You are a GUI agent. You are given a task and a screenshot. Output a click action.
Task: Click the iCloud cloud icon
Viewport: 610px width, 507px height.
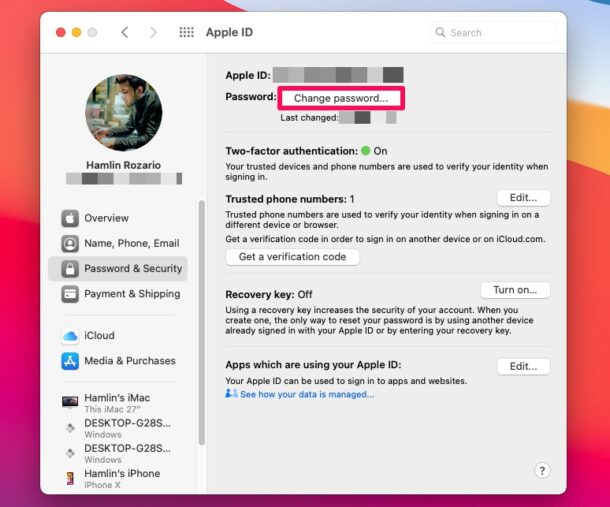(70, 336)
